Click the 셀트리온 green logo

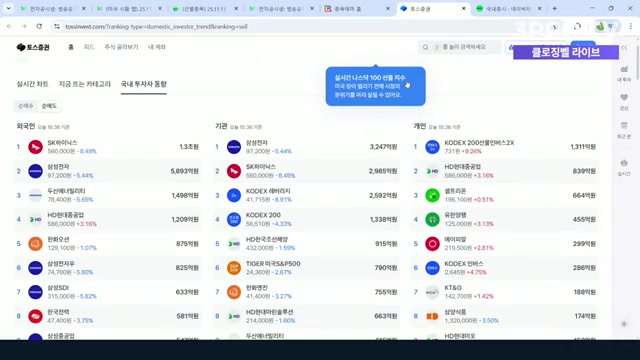point(432,195)
